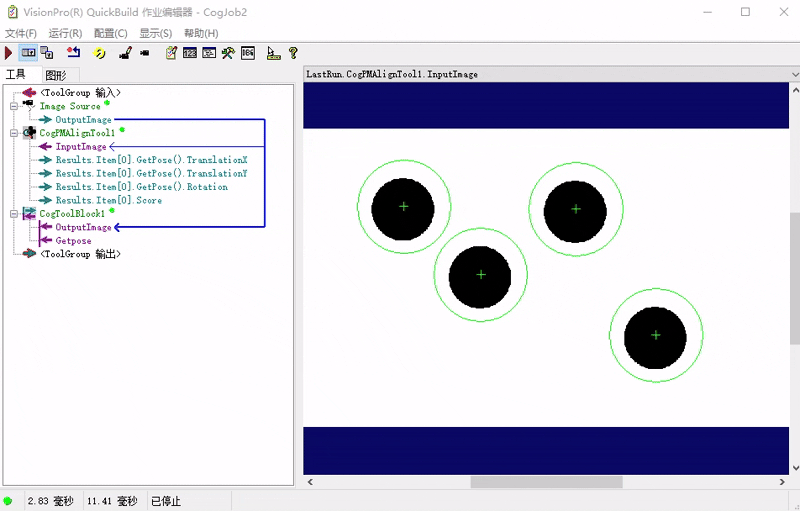800x511 pixels.
Task: Click the yellow question mark help icon
Action: [x=293, y=53]
